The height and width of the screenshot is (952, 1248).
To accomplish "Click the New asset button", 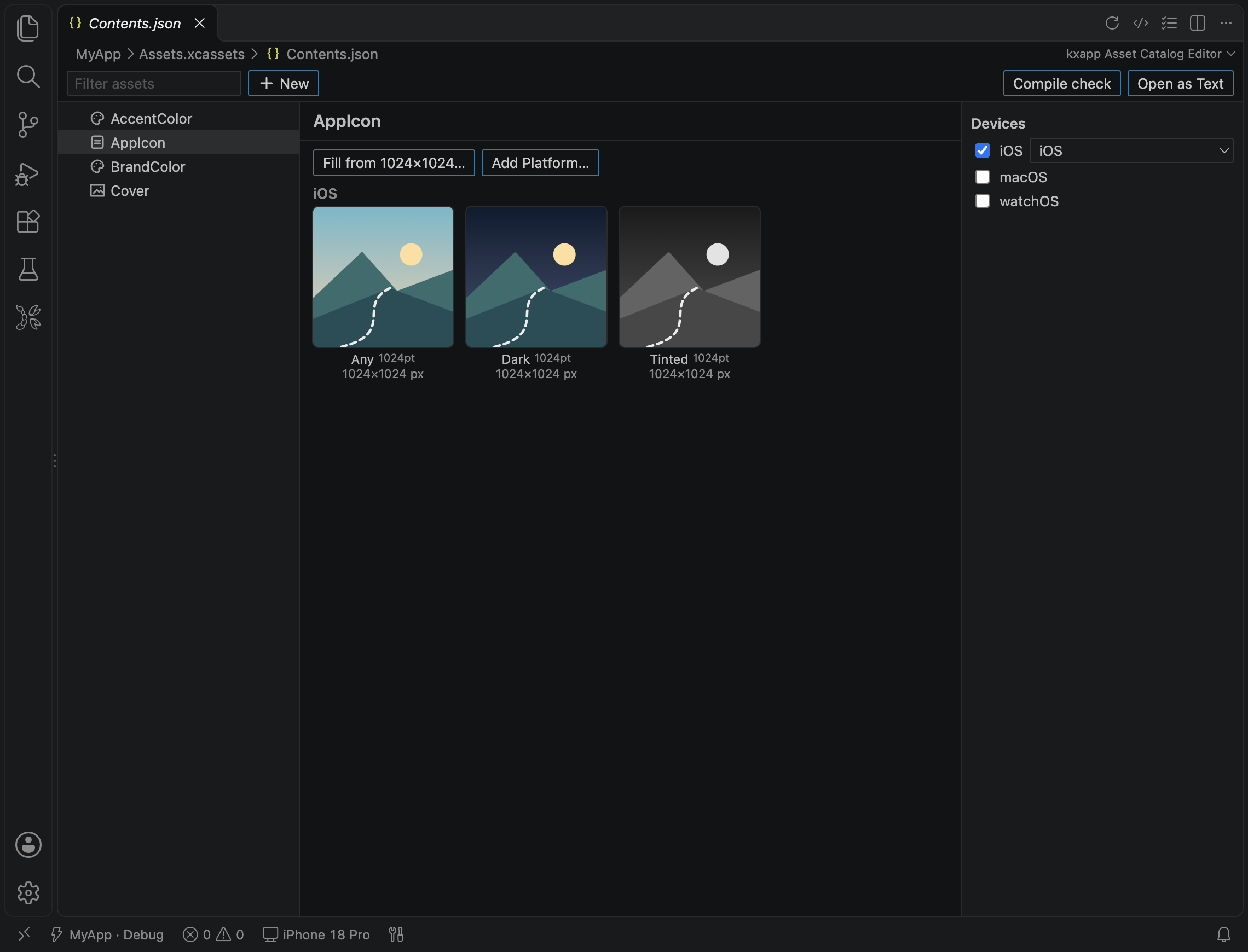I will click(x=284, y=83).
